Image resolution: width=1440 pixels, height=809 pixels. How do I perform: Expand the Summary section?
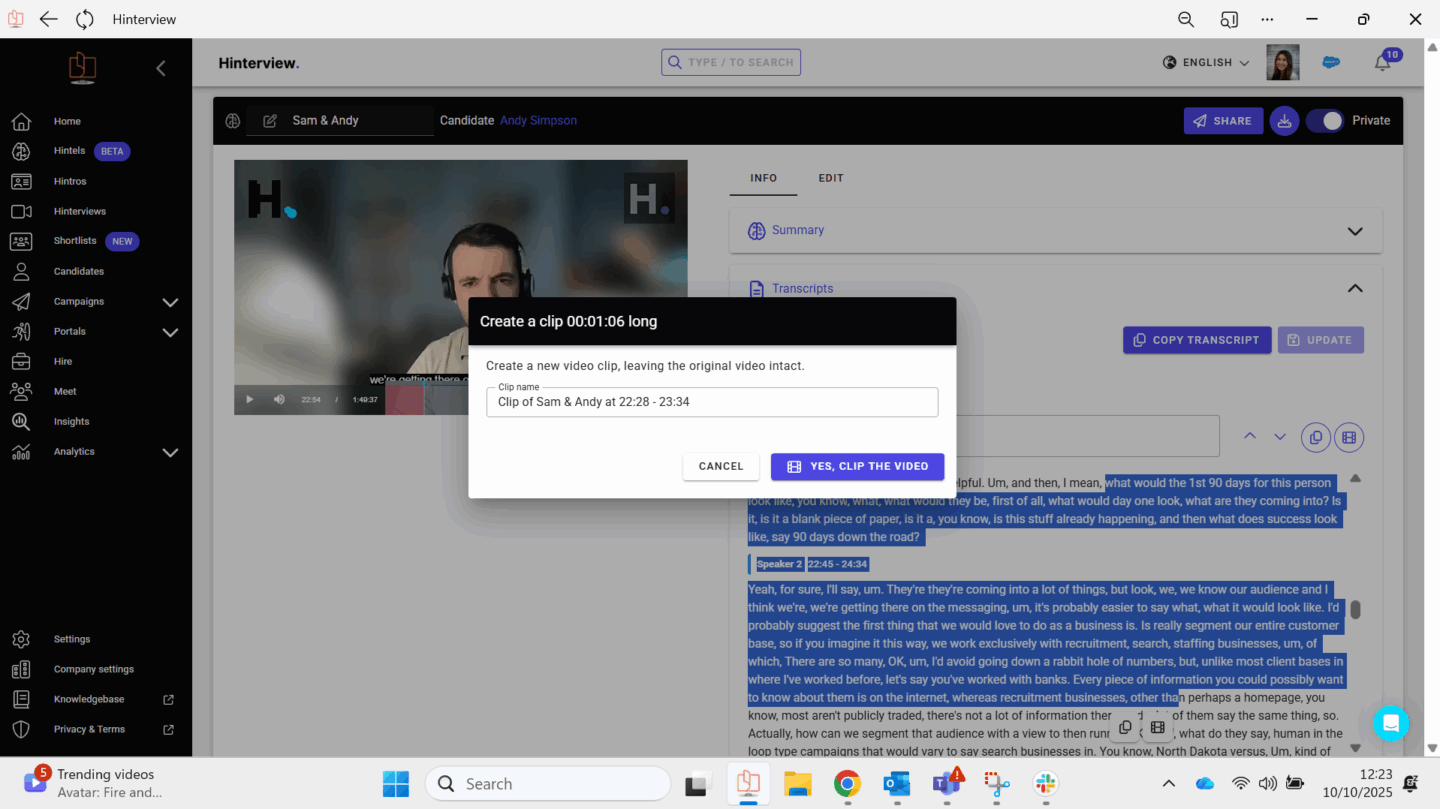click(1354, 231)
